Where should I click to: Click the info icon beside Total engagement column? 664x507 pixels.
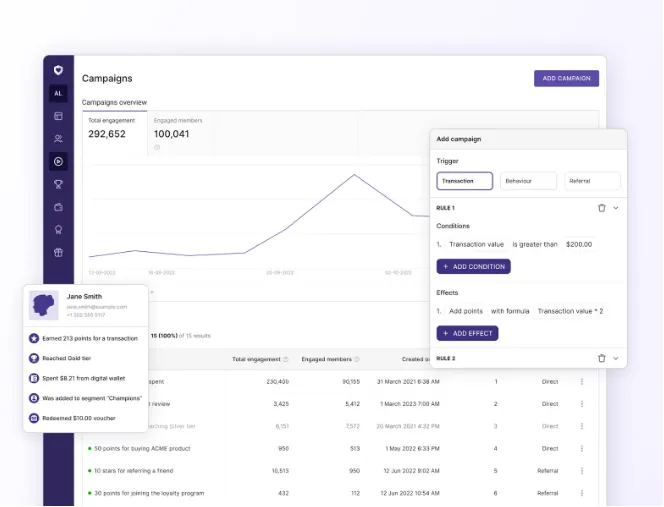[x=286, y=359]
